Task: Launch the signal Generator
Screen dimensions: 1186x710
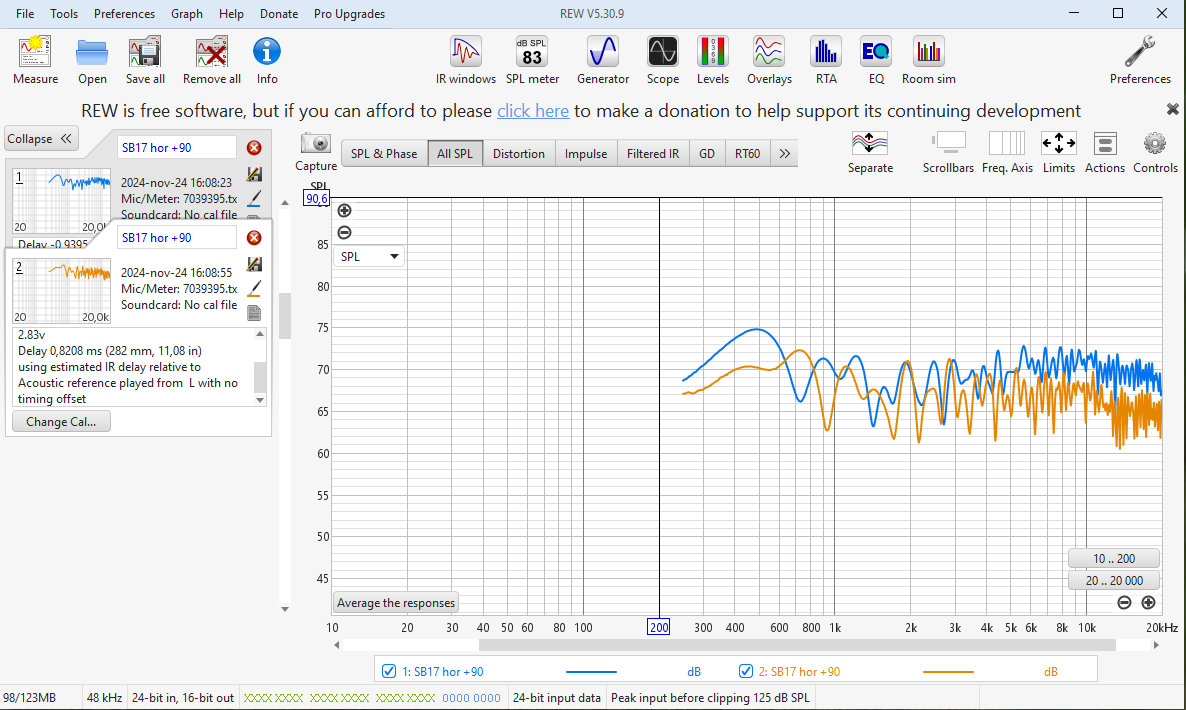Action: point(603,60)
